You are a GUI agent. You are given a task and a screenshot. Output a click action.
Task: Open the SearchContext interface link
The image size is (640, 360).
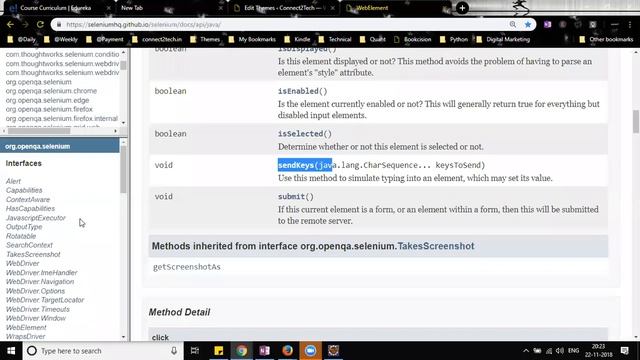click(x=29, y=245)
